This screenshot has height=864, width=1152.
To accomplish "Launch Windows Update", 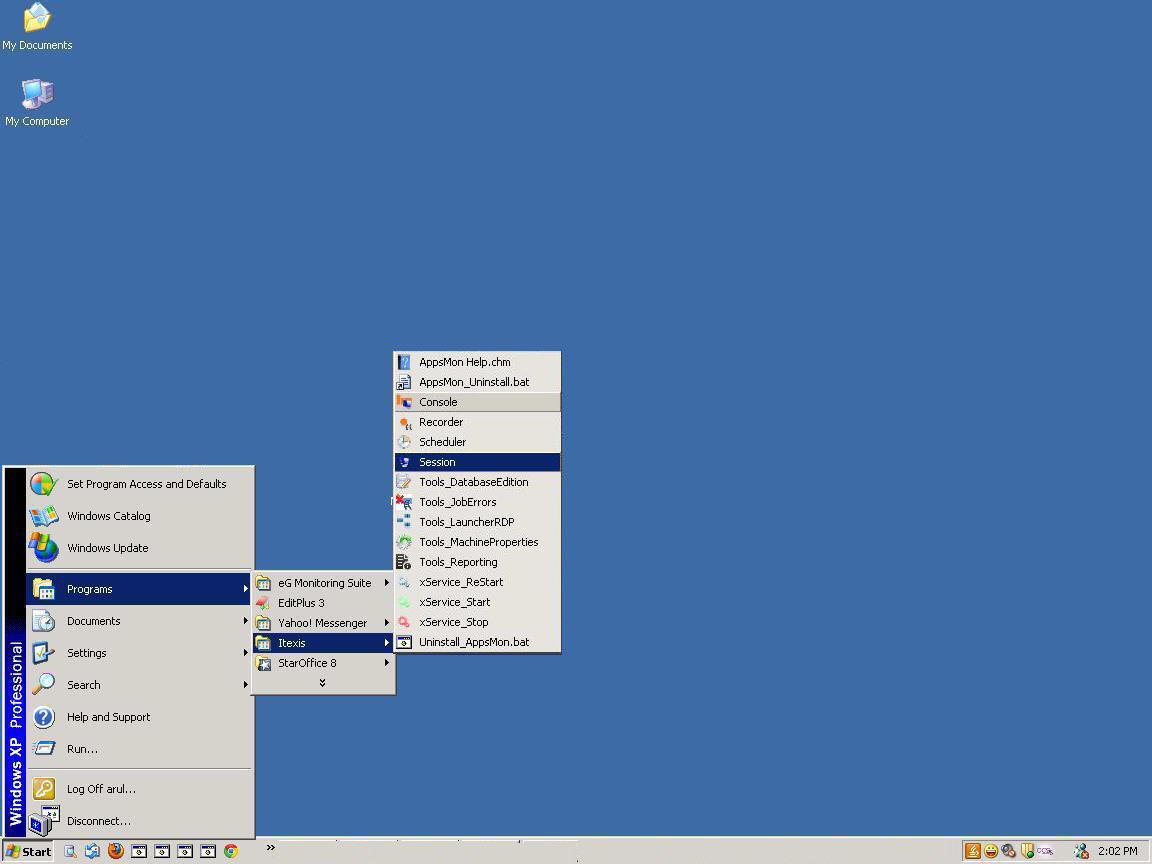I will pyautogui.click(x=140, y=548).
